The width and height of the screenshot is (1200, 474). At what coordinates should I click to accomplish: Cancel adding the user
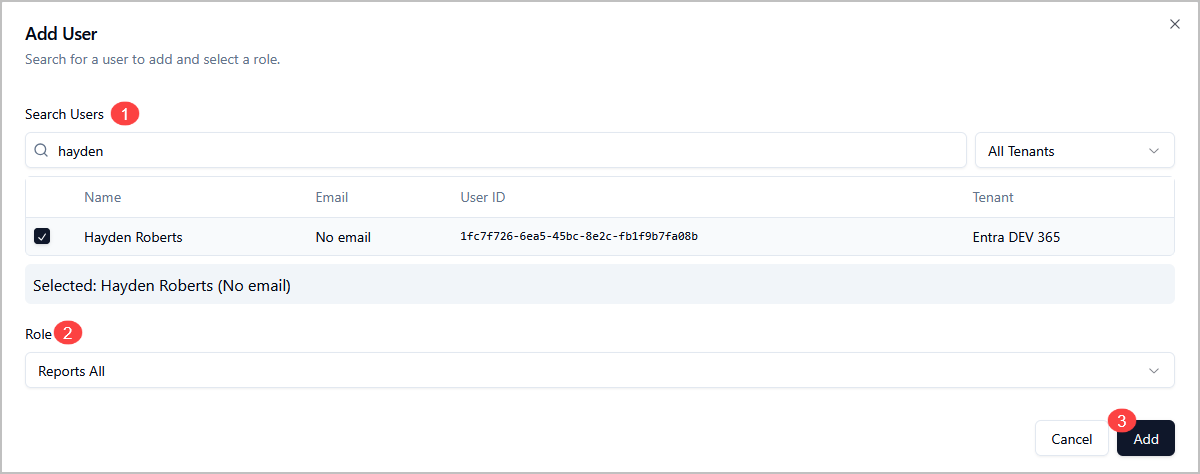(1071, 439)
